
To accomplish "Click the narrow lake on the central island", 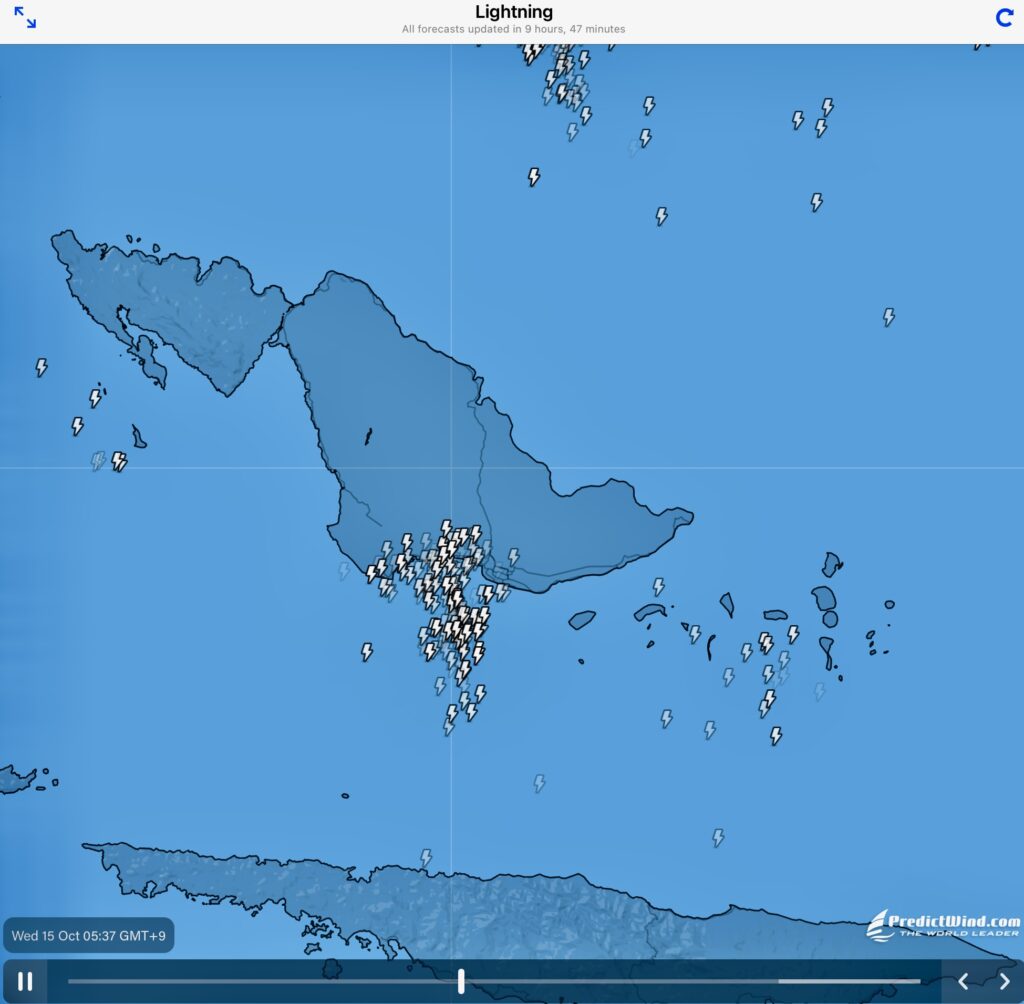I will tap(368, 437).
